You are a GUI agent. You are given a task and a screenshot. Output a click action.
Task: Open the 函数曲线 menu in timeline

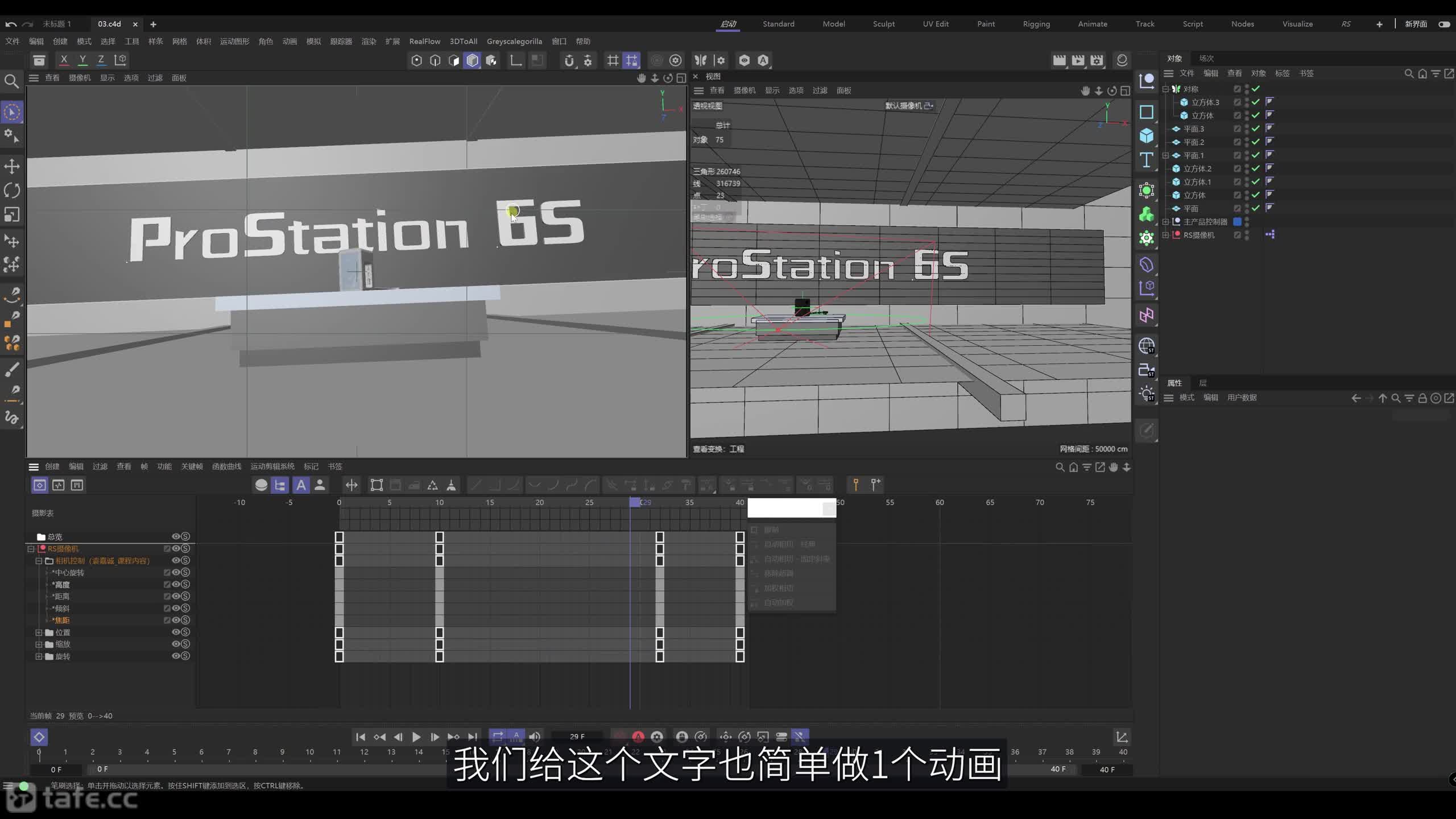(x=226, y=466)
